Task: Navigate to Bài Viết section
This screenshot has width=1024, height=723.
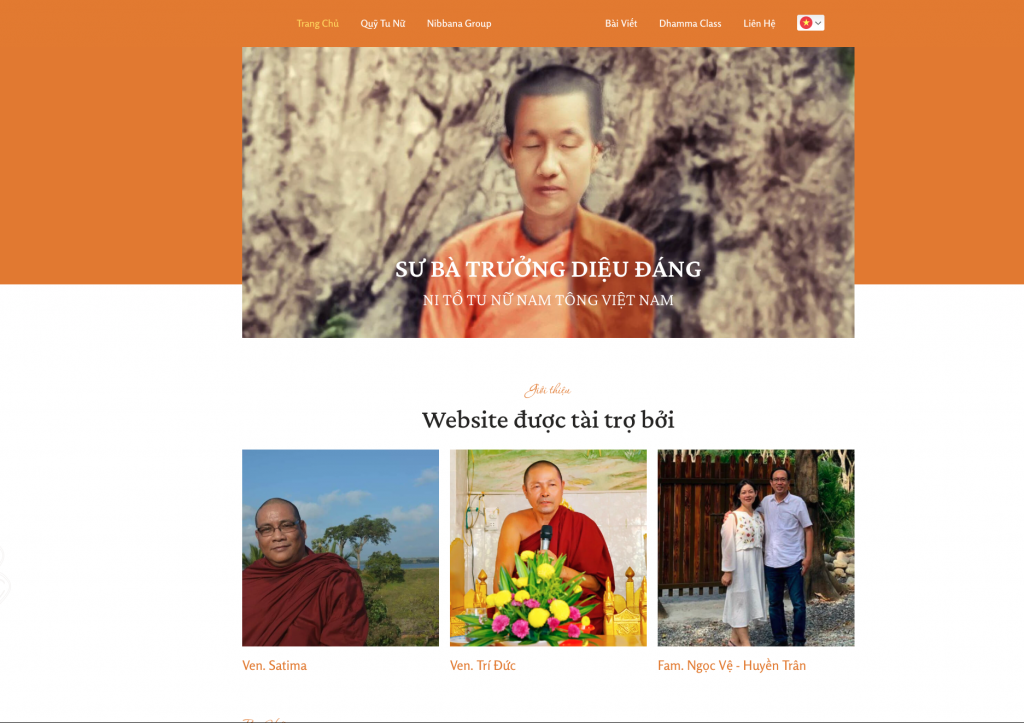Action: click(621, 24)
